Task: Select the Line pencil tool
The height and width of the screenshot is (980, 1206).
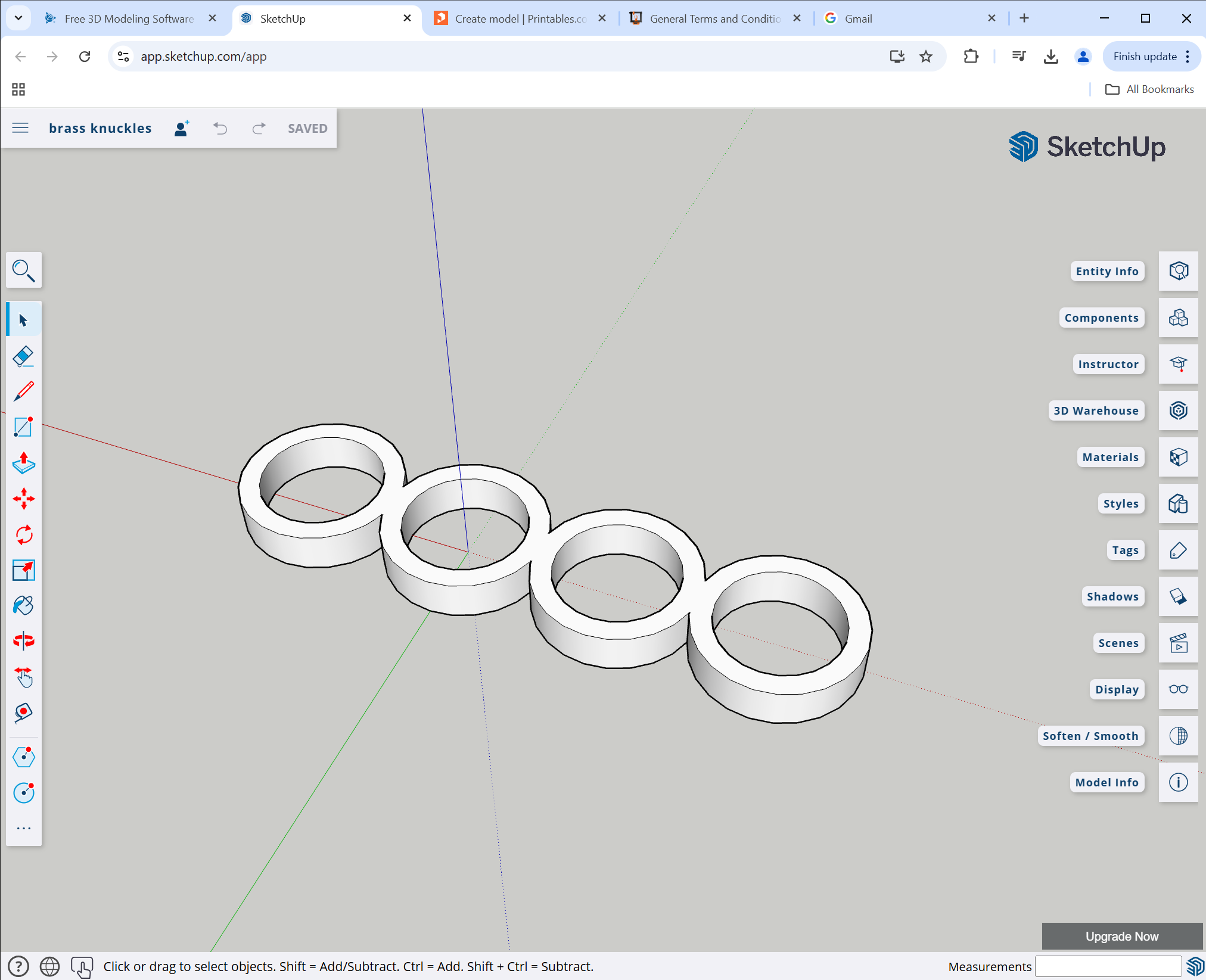Action: pyautogui.click(x=24, y=391)
